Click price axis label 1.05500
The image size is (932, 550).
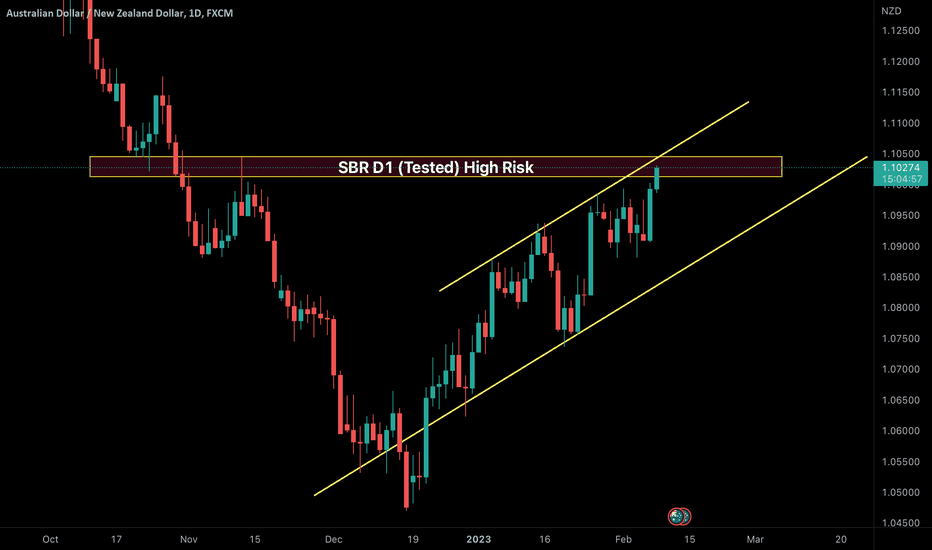click(x=900, y=461)
